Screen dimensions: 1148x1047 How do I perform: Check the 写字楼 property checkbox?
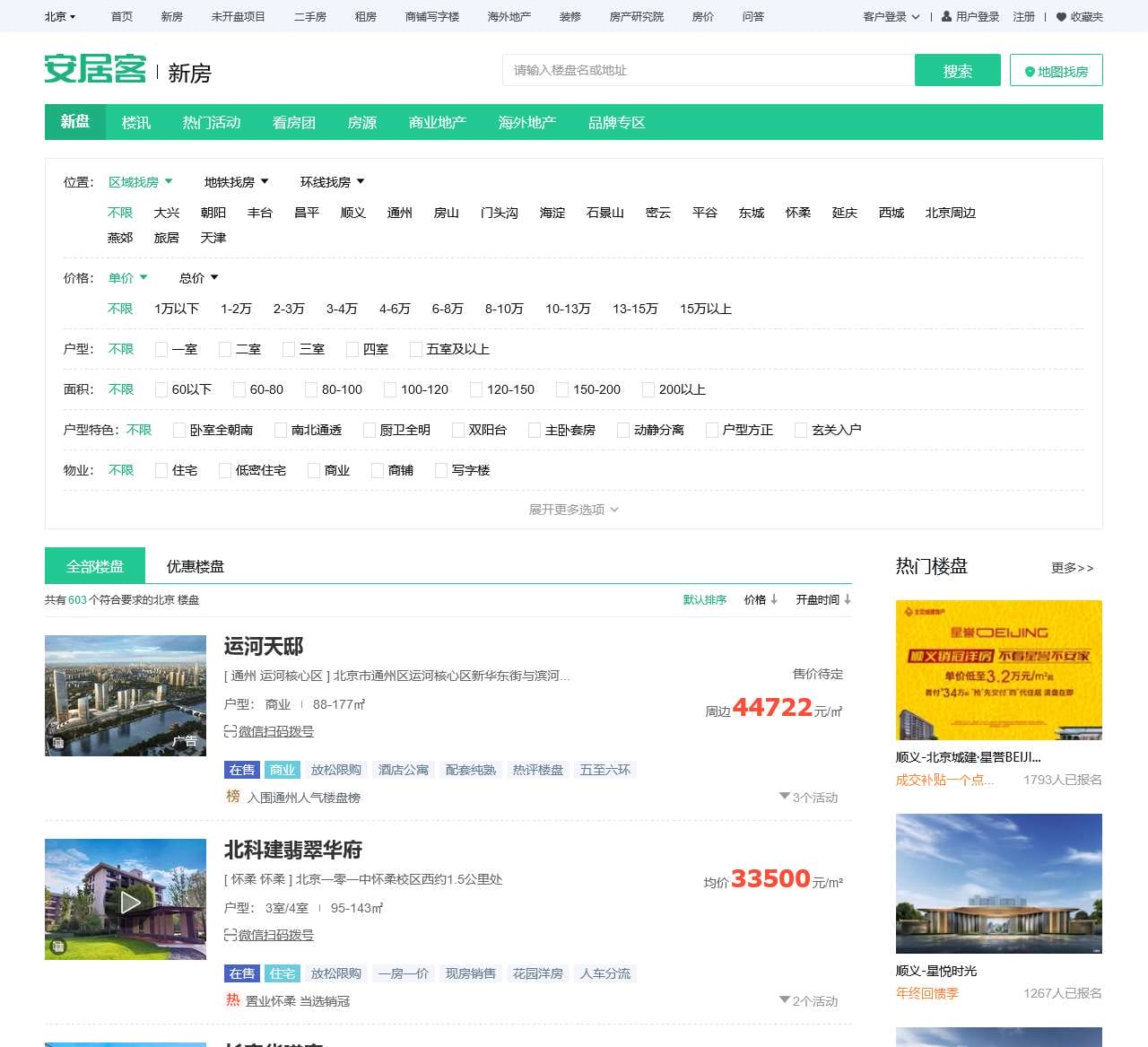(x=442, y=469)
